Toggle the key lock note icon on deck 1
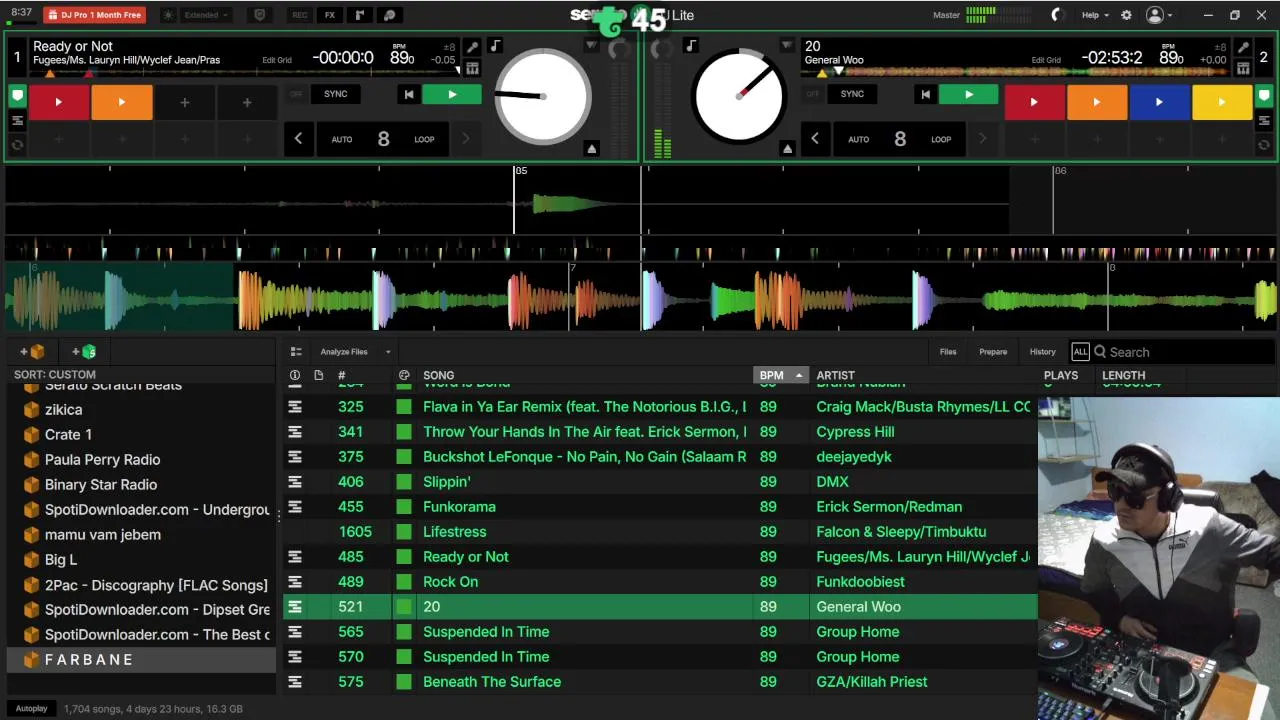 [x=495, y=46]
